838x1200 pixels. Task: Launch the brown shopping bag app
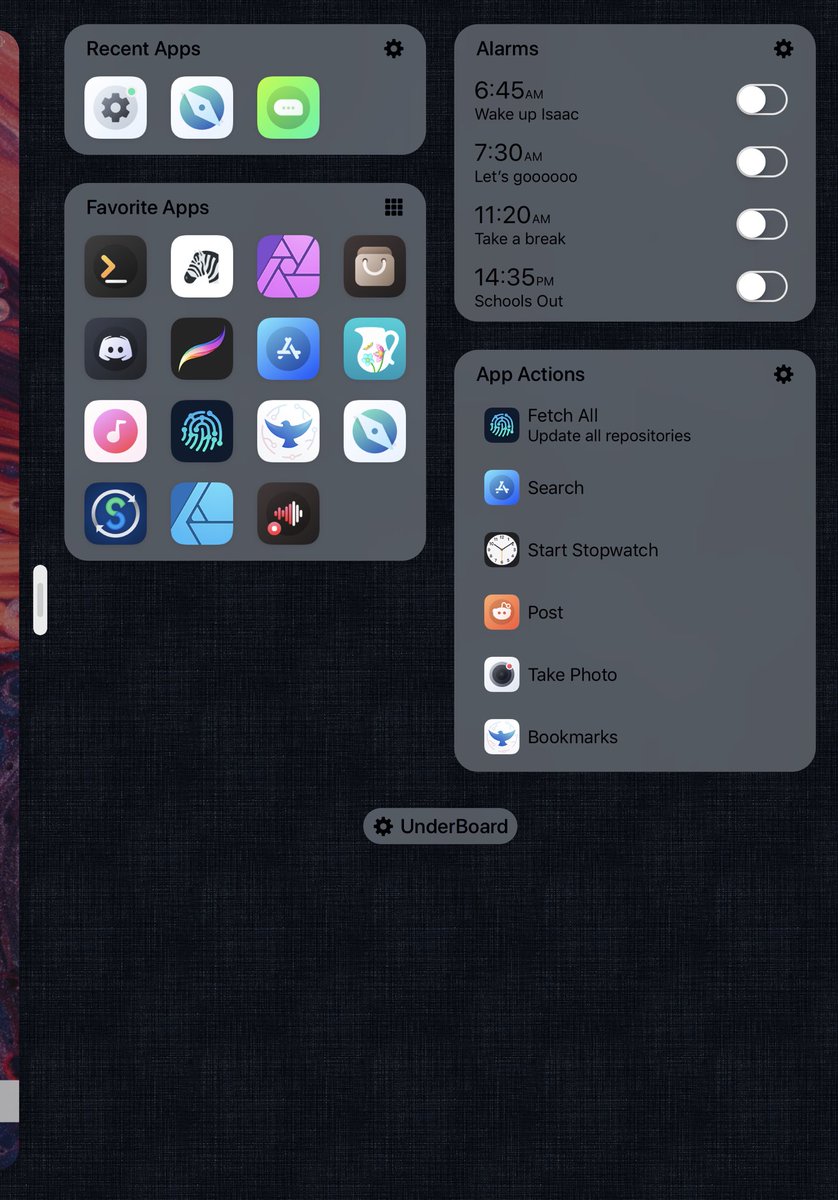tap(375, 267)
